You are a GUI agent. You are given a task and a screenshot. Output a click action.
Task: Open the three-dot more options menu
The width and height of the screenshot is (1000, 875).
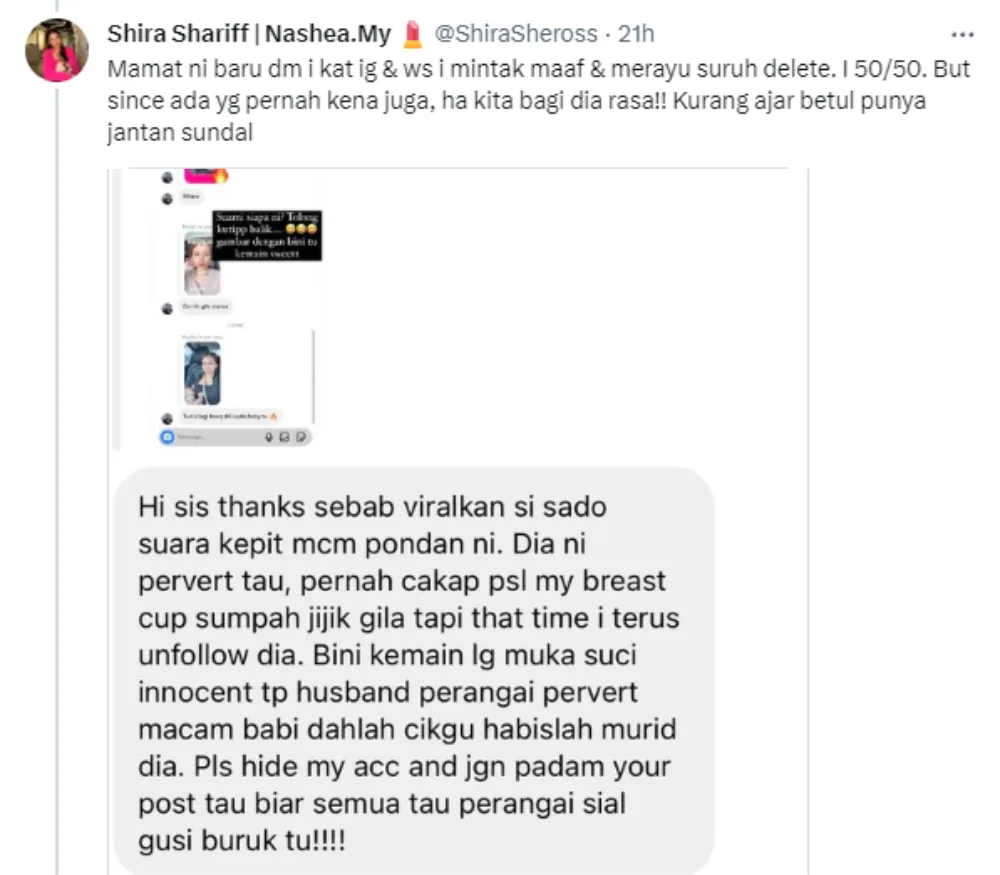pyautogui.click(x=962, y=35)
